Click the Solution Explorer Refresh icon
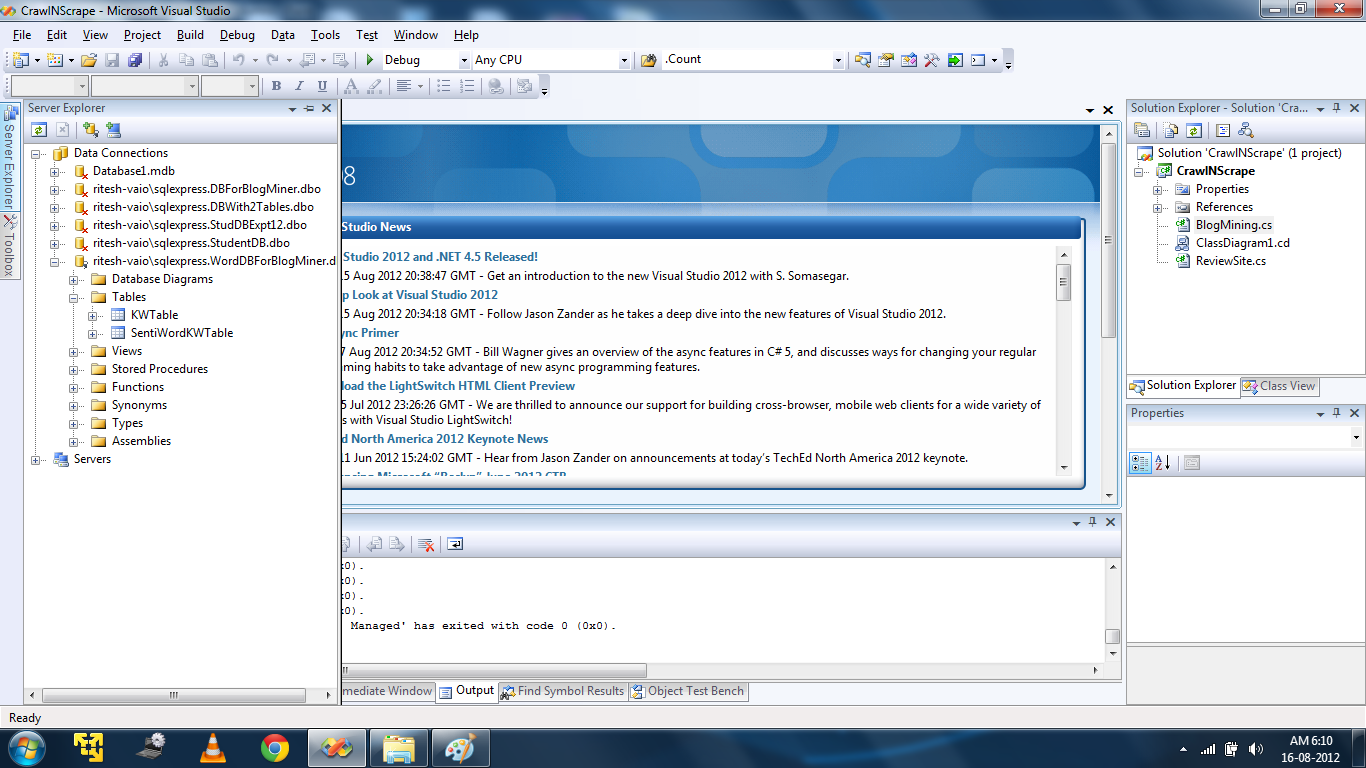Screen dimensions: 1366x768 coord(1193,130)
